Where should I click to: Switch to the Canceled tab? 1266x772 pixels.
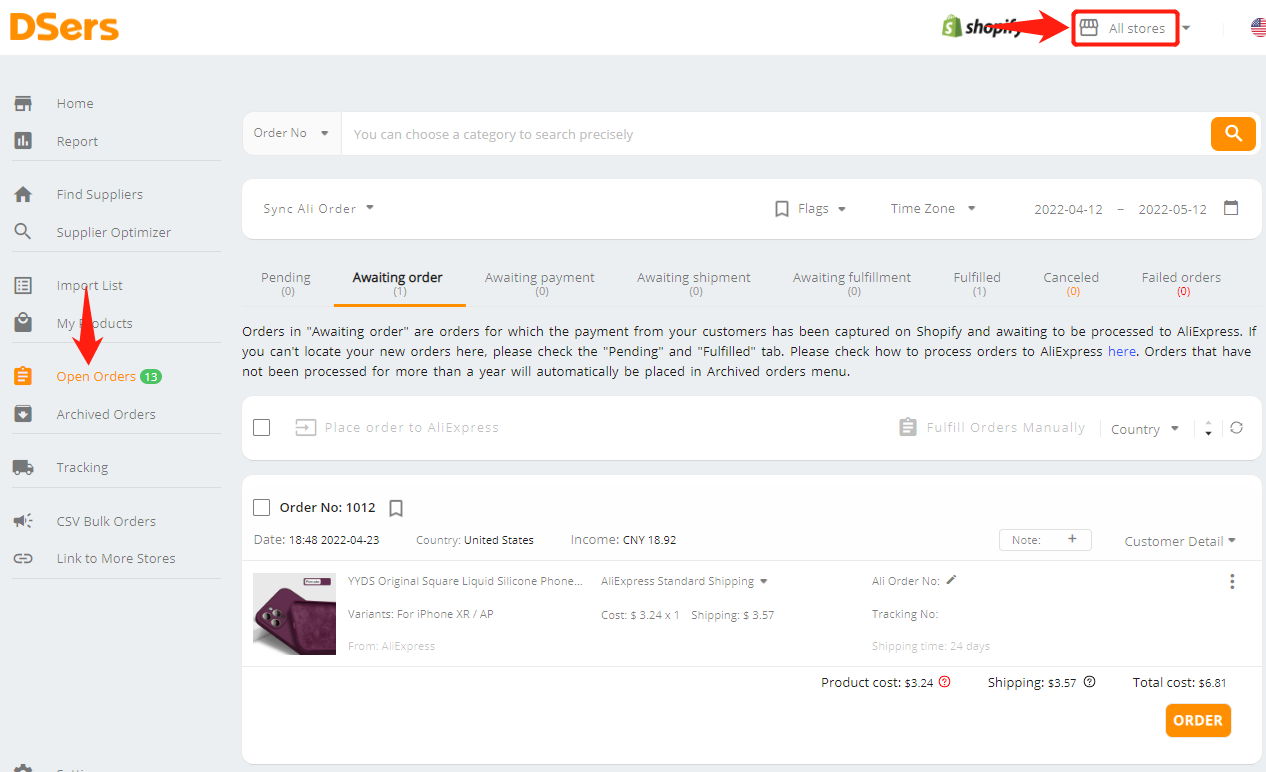pyautogui.click(x=1071, y=283)
